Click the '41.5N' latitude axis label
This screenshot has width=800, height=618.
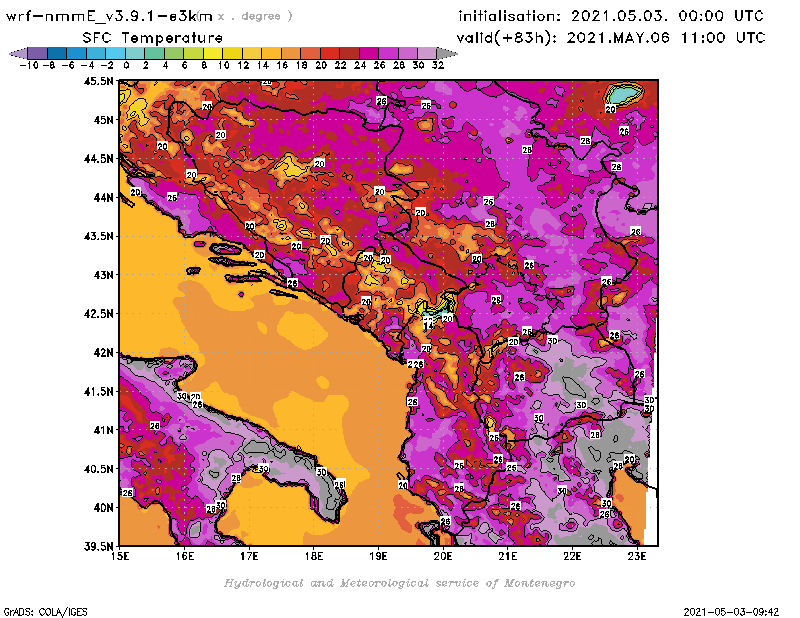pyautogui.click(x=98, y=391)
